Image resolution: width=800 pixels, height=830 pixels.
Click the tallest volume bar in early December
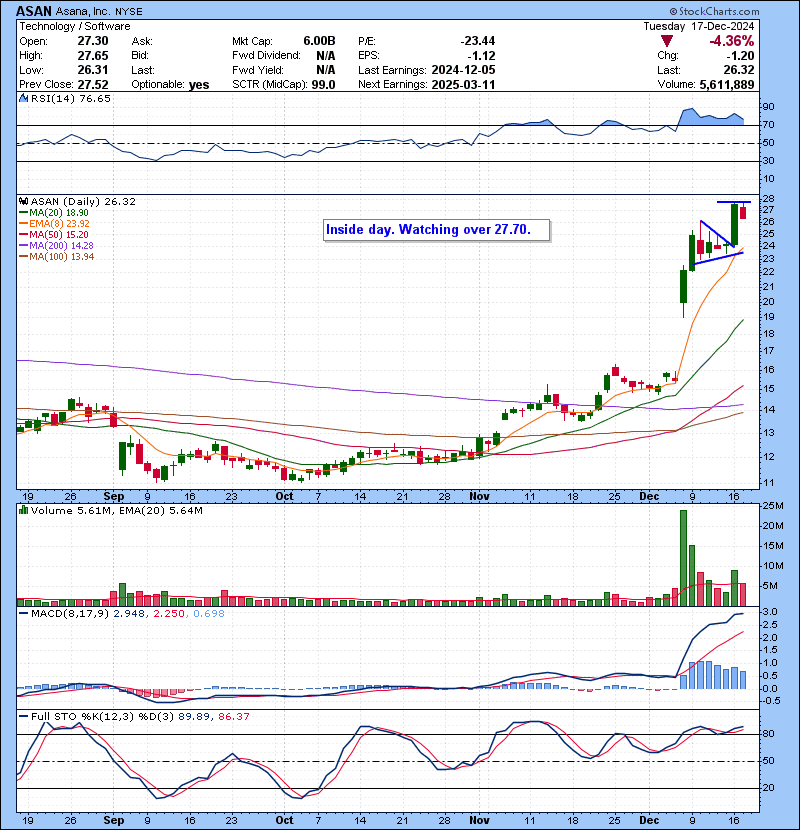tap(683, 558)
